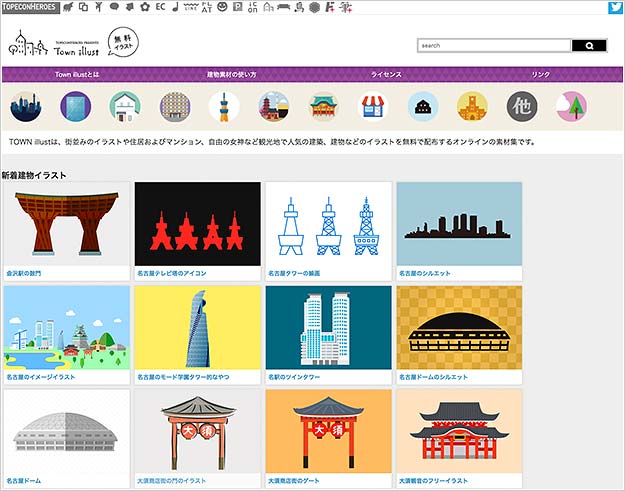
Task: Click the TOPECONHEROES logo in top bar
Action: coord(30,7)
